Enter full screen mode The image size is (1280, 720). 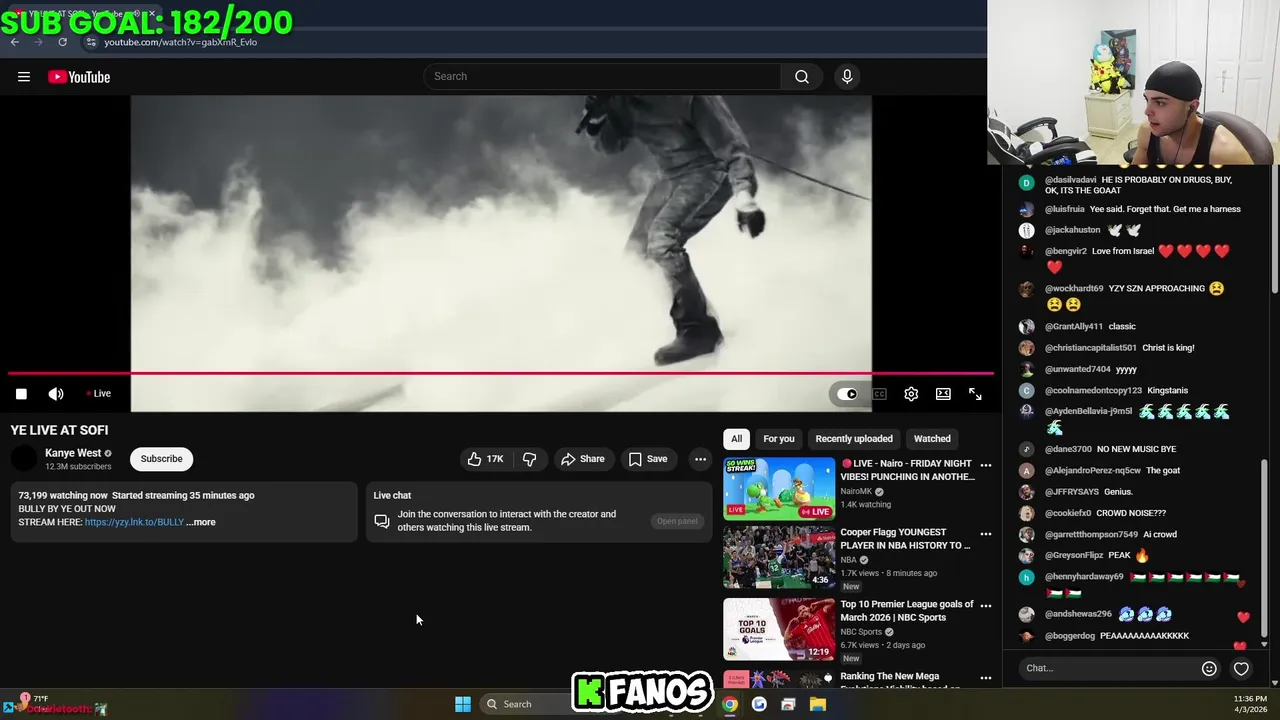pyautogui.click(x=975, y=394)
